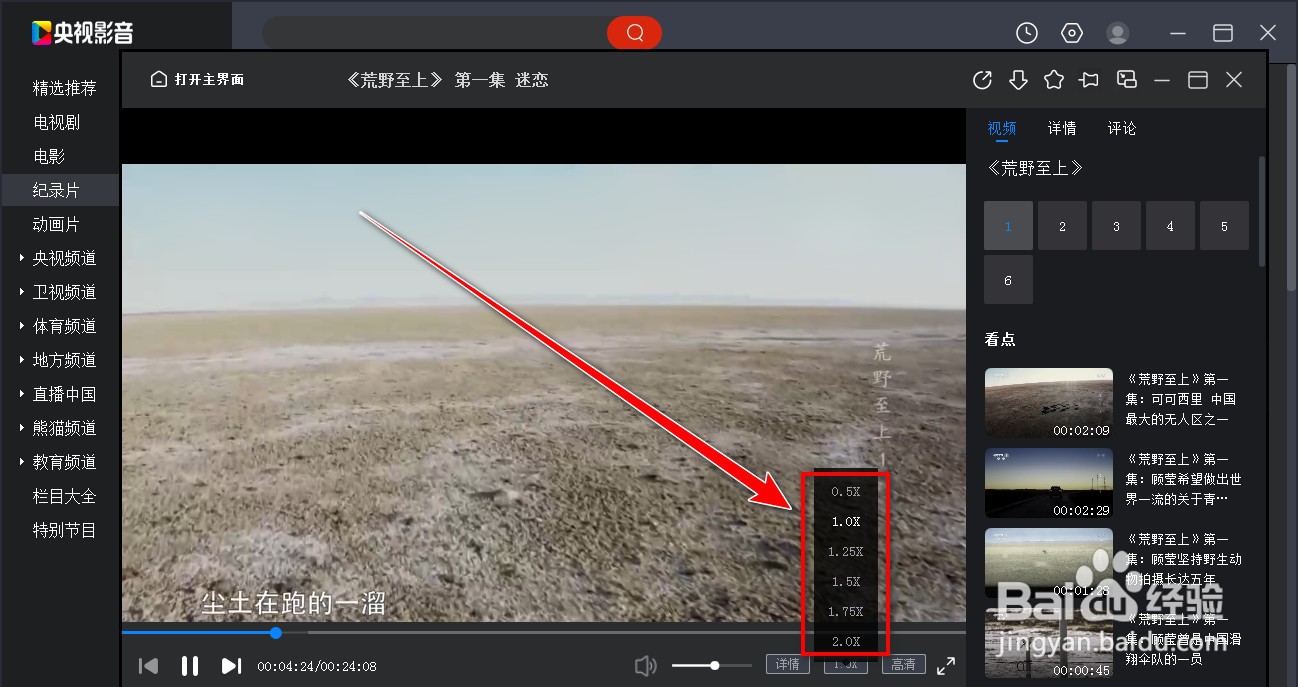Select episode 4

(1170, 226)
